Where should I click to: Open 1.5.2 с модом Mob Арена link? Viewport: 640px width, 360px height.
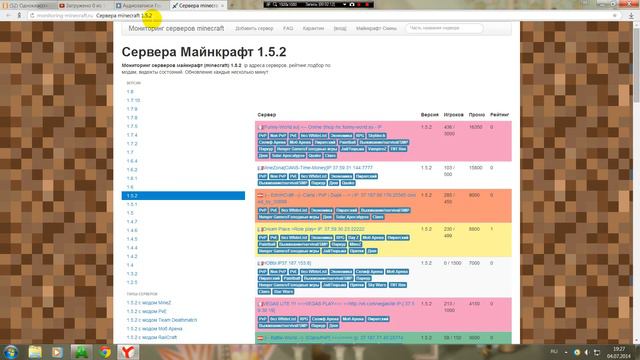click(x=154, y=329)
